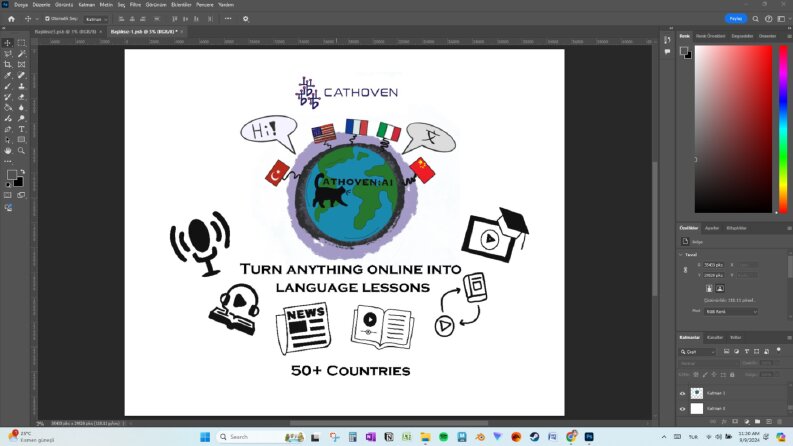Viewport: 793px width, 446px height.
Task: Select the Healing Brush tool
Action: coord(21,75)
